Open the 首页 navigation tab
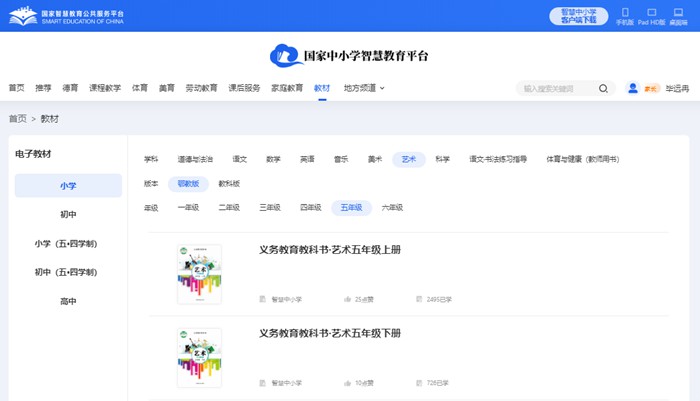700x401 pixels. click(17, 88)
